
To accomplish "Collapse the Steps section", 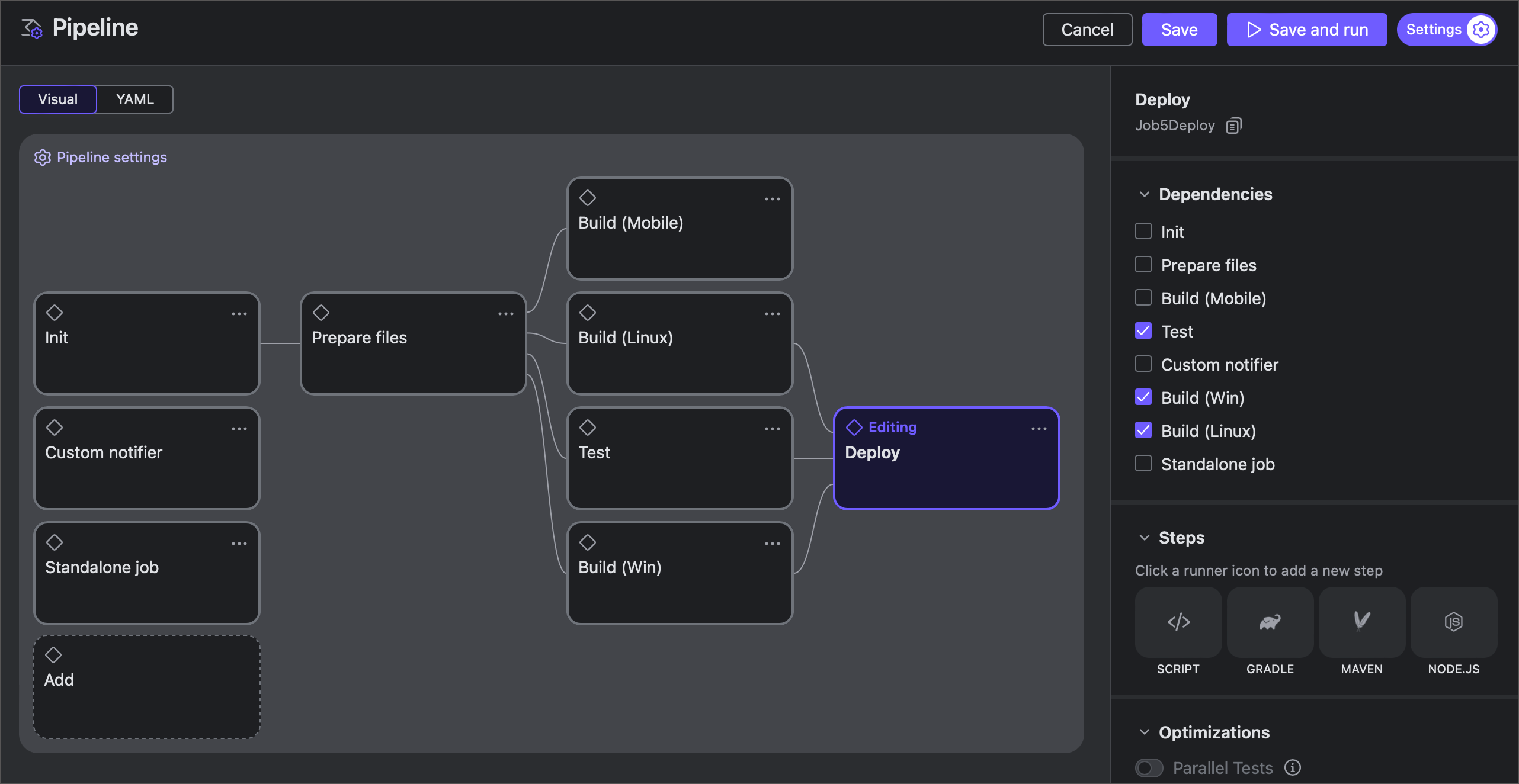I will tap(1144, 538).
